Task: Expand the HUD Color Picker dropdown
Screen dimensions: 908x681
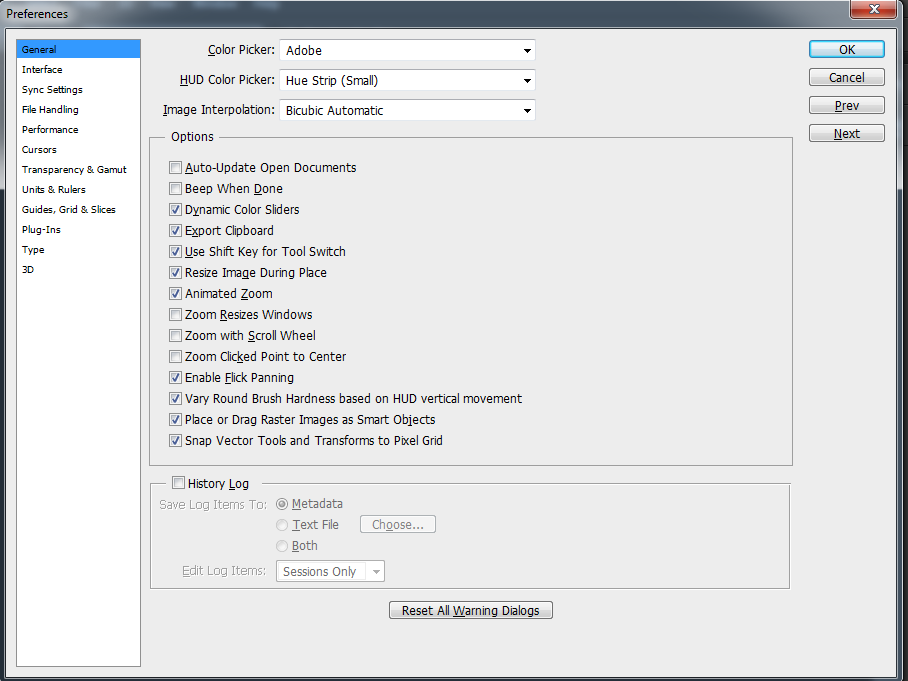Action: point(407,80)
